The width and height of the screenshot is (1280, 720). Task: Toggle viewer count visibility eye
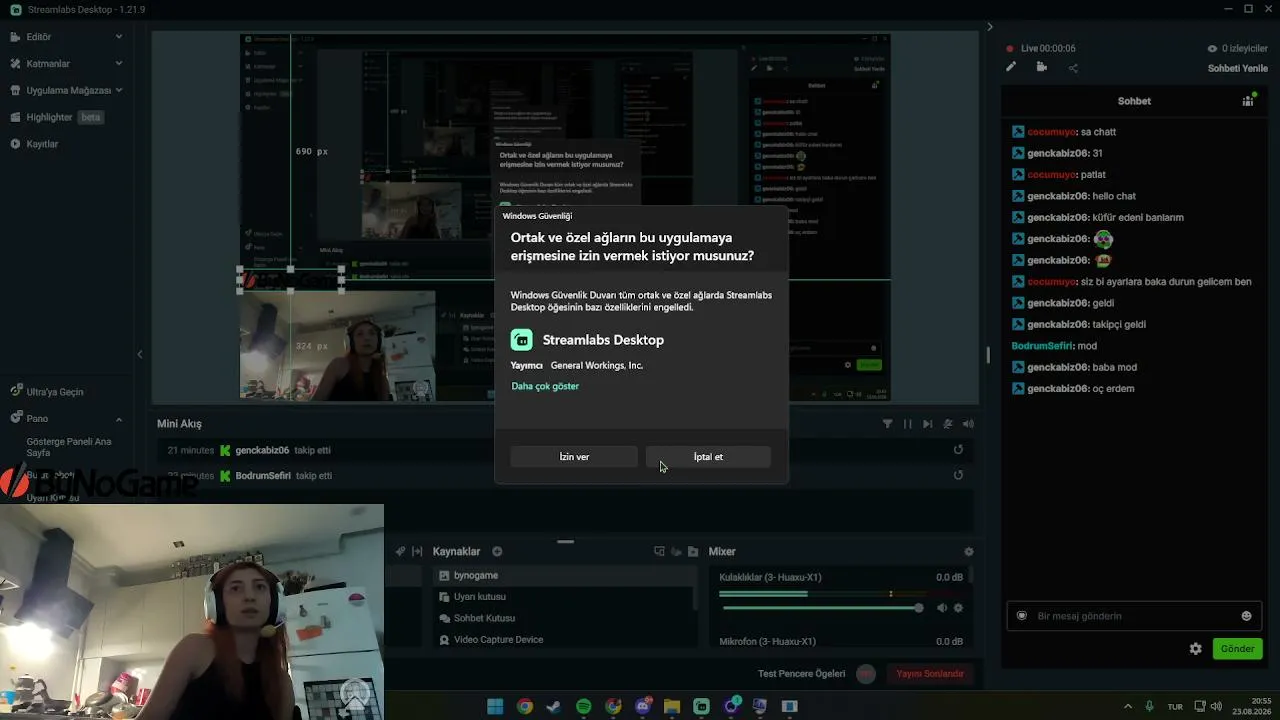pos(1212,48)
